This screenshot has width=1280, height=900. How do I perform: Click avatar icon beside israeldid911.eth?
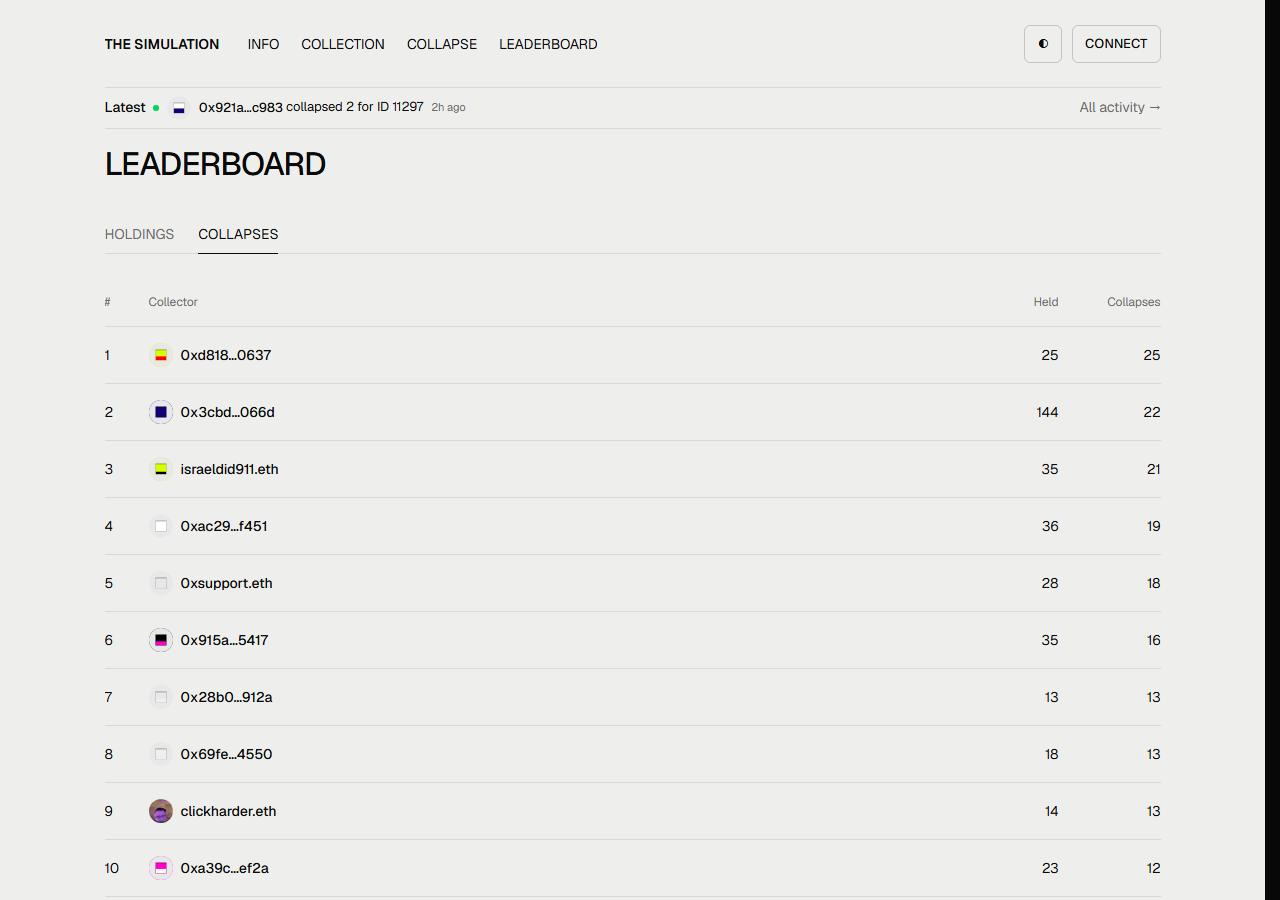(x=161, y=469)
